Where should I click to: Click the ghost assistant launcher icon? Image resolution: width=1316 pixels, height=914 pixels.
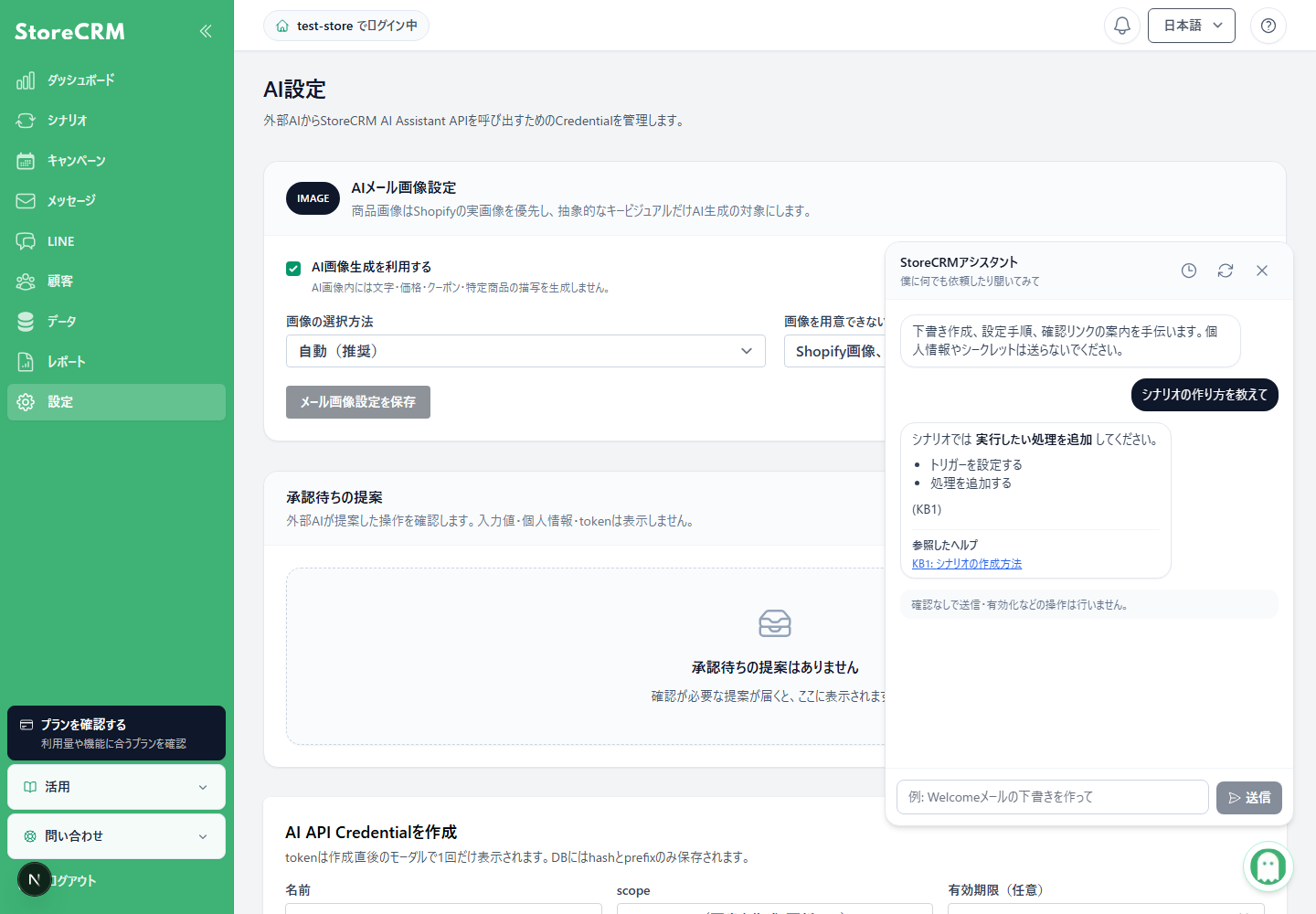pyautogui.click(x=1268, y=866)
